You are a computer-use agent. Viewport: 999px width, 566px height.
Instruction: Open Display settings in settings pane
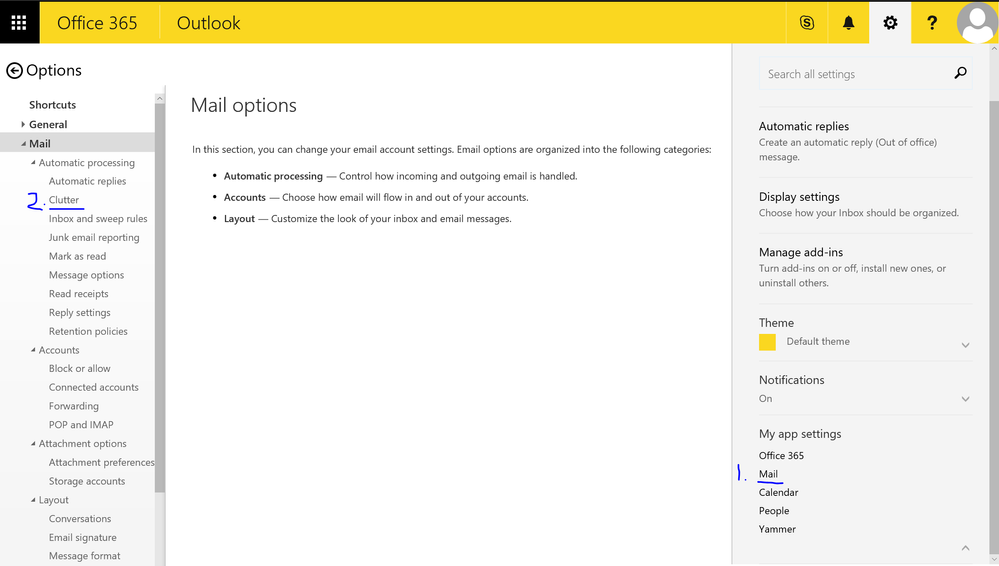799,197
